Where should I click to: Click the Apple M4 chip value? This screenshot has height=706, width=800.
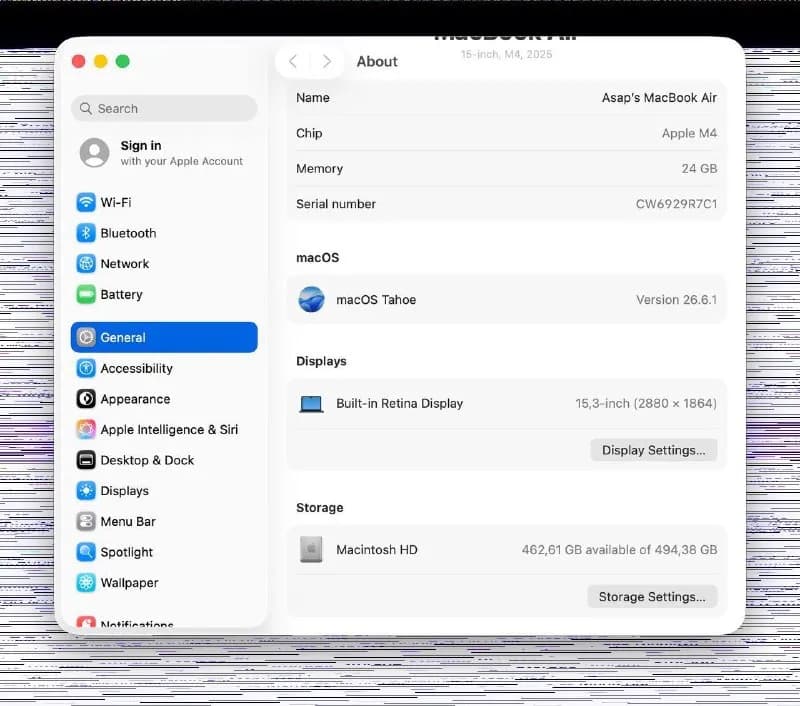[x=689, y=133]
